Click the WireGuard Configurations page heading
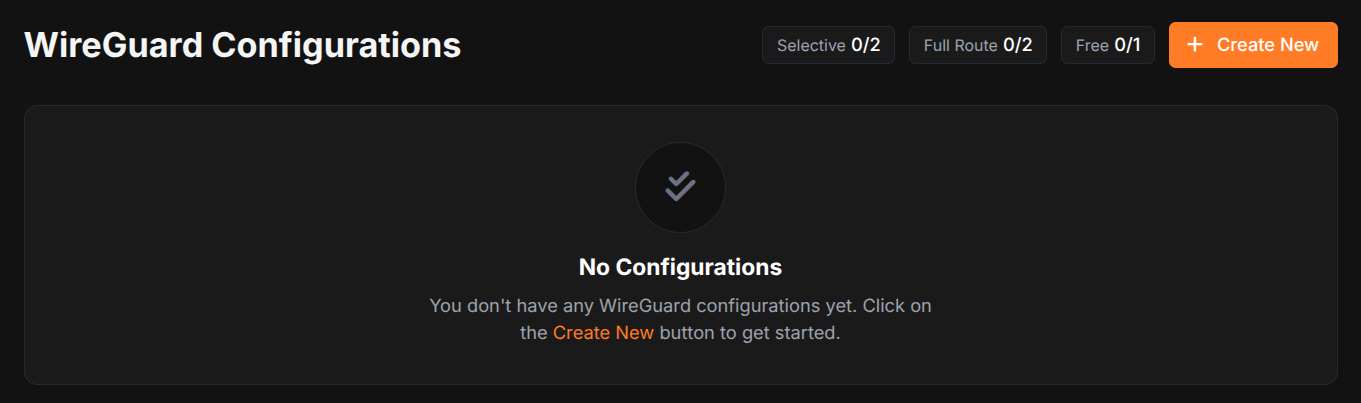The width and height of the screenshot is (1361, 403). tap(243, 46)
